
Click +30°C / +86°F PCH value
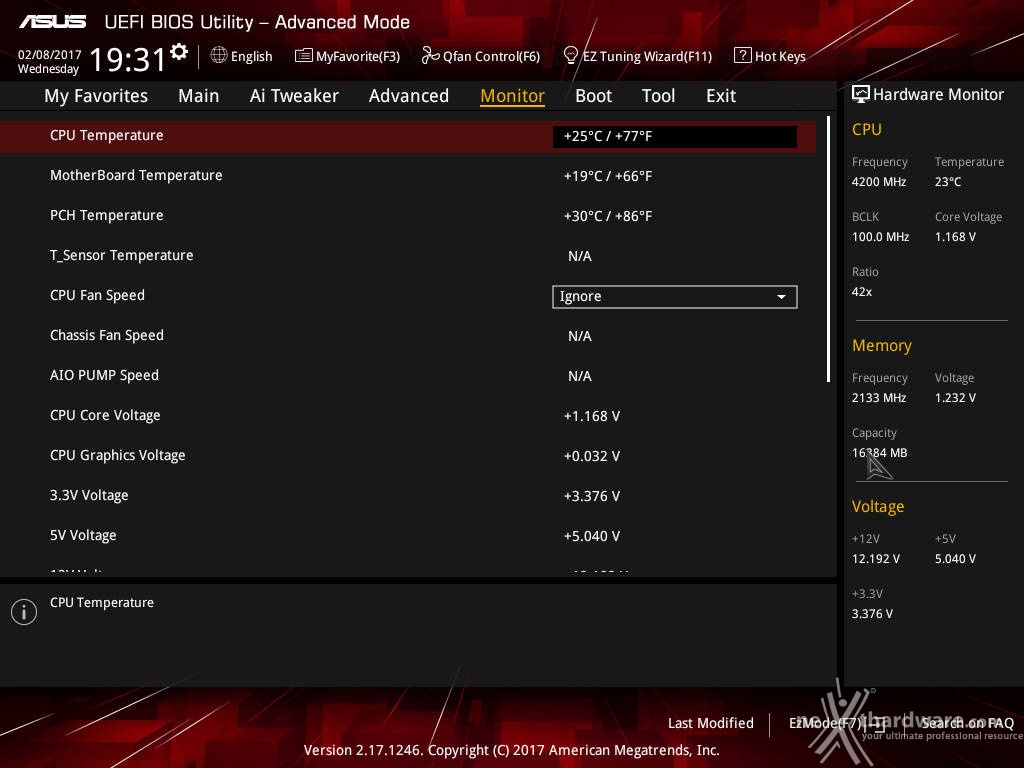point(607,216)
